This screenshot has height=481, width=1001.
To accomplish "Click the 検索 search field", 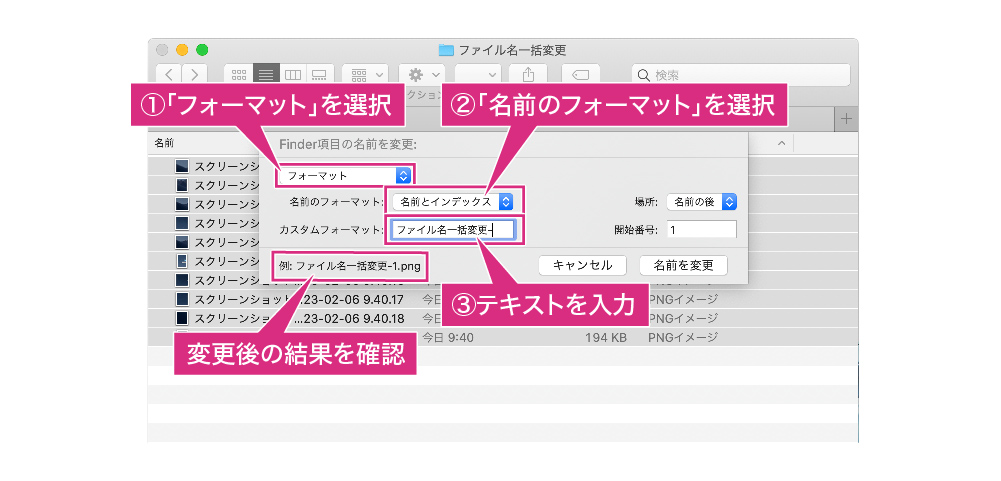I will [741, 75].
